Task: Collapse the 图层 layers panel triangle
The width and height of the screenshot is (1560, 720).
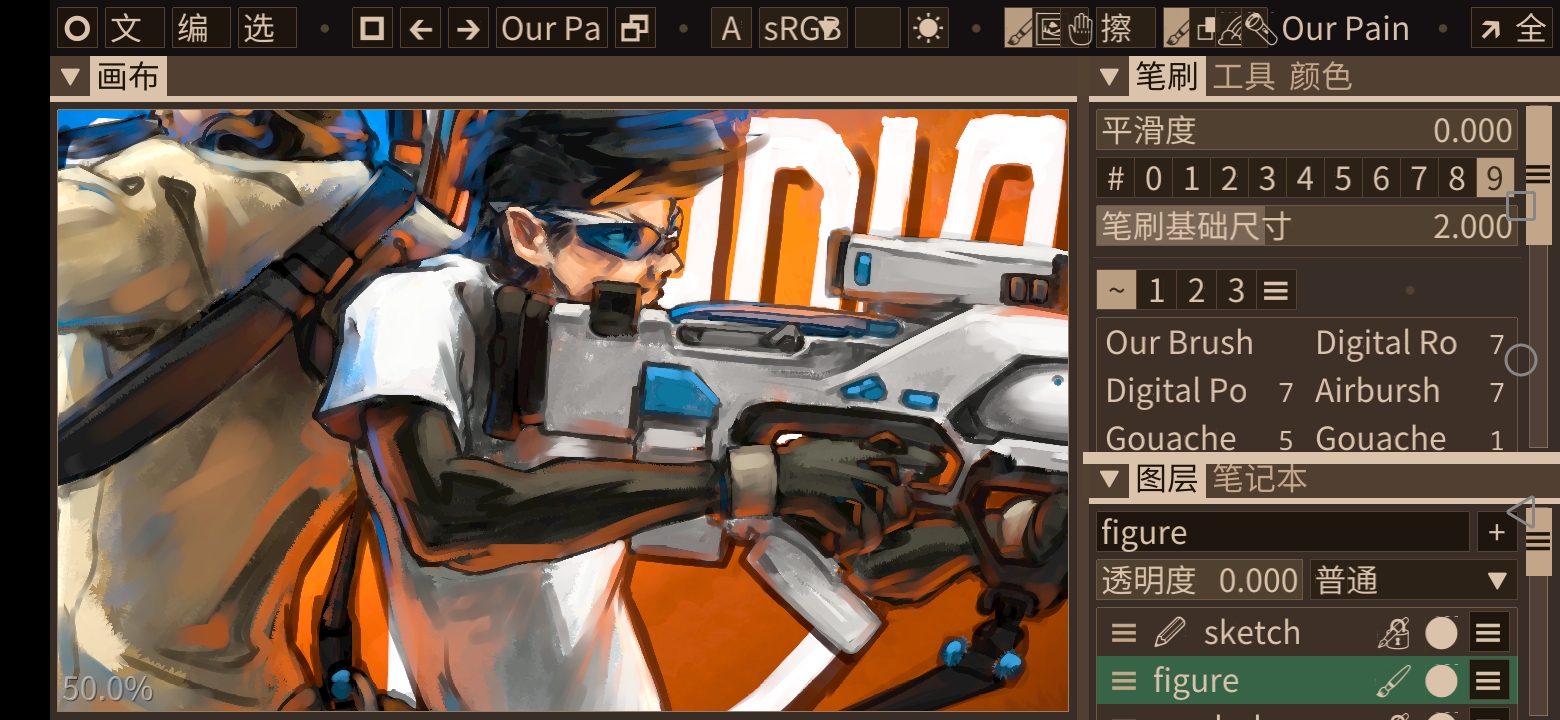Action: pos(1109,479)
